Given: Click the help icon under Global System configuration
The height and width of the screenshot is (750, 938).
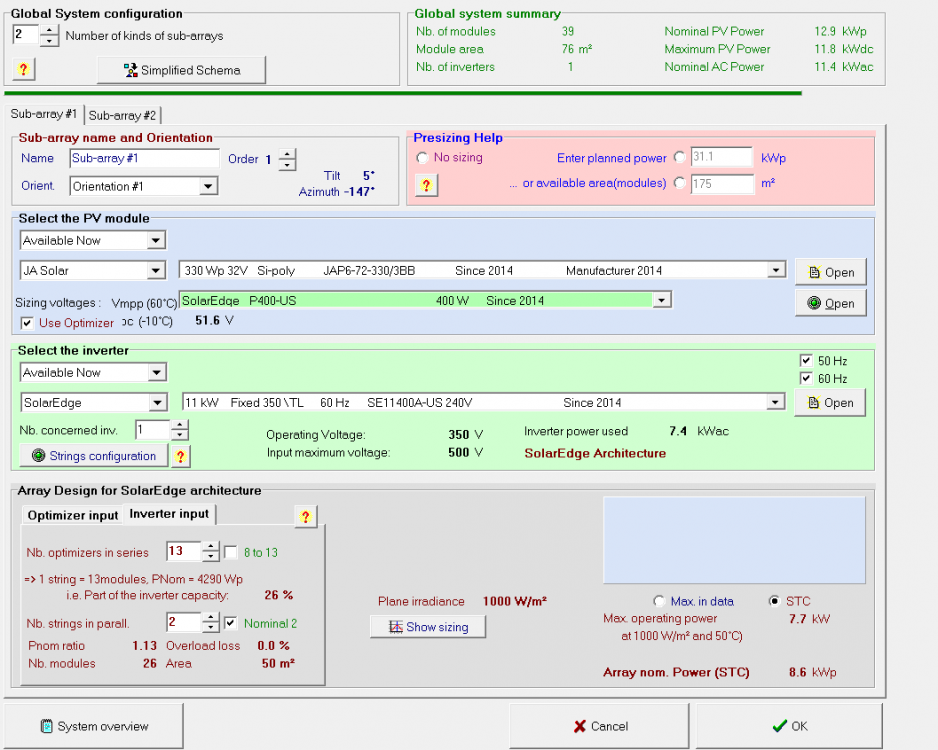Looking at the screenshot, I should click(24, 69).
